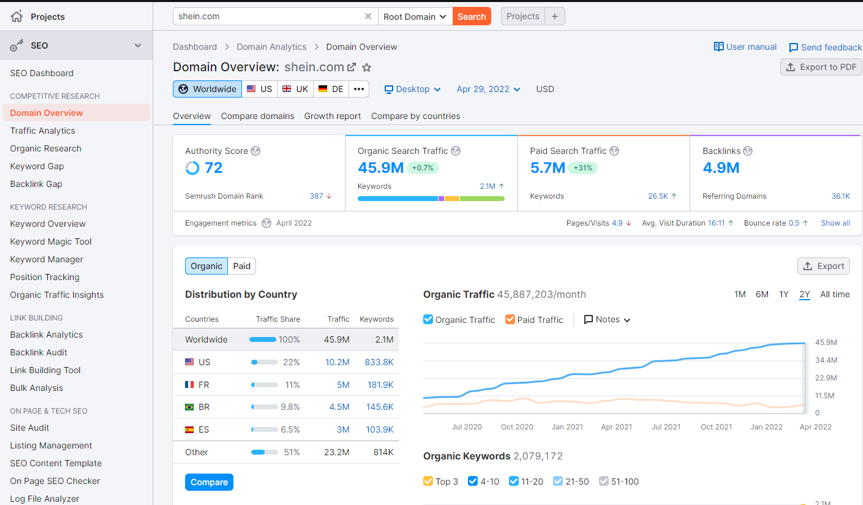Open Keyword Magic Tool in sidebar
The width and height of the screenshot is (863, 505).
click(51, 241)
